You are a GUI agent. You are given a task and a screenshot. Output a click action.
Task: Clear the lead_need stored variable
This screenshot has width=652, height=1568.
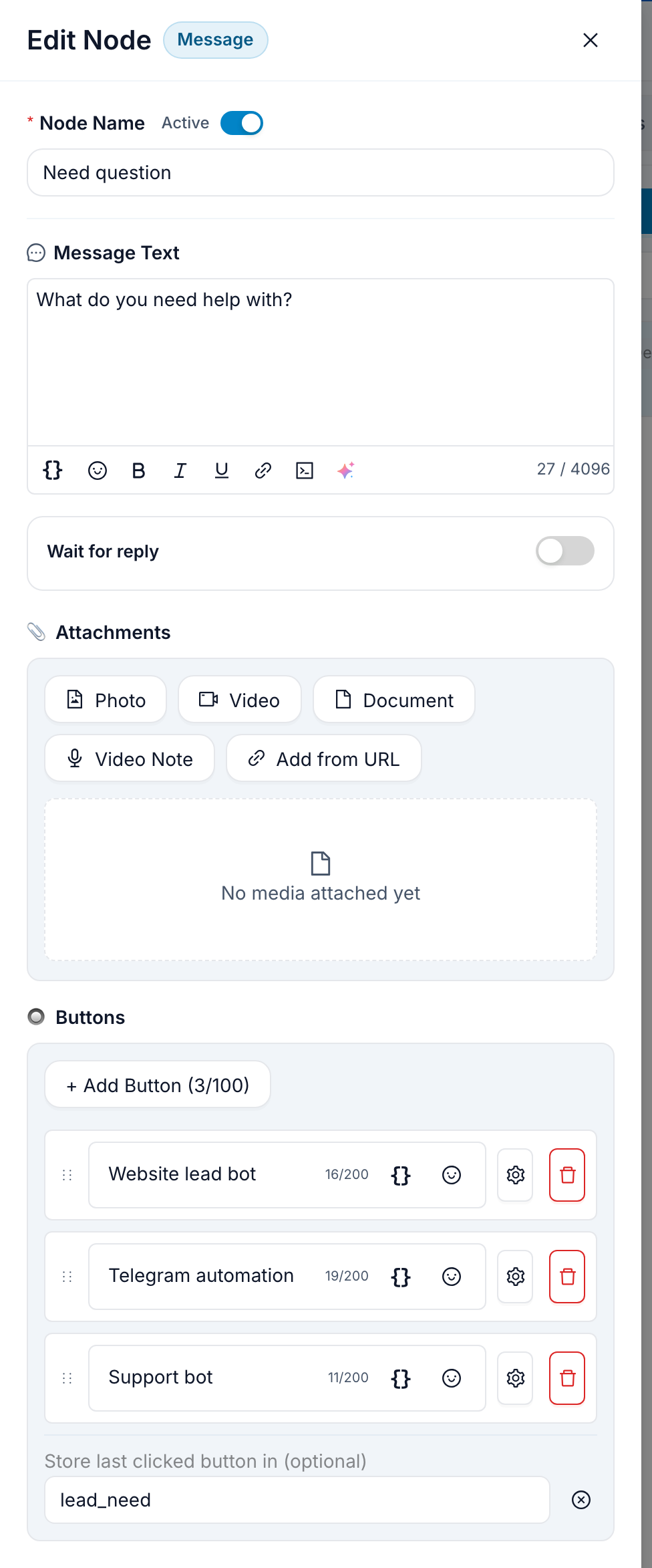point(581,1500)
